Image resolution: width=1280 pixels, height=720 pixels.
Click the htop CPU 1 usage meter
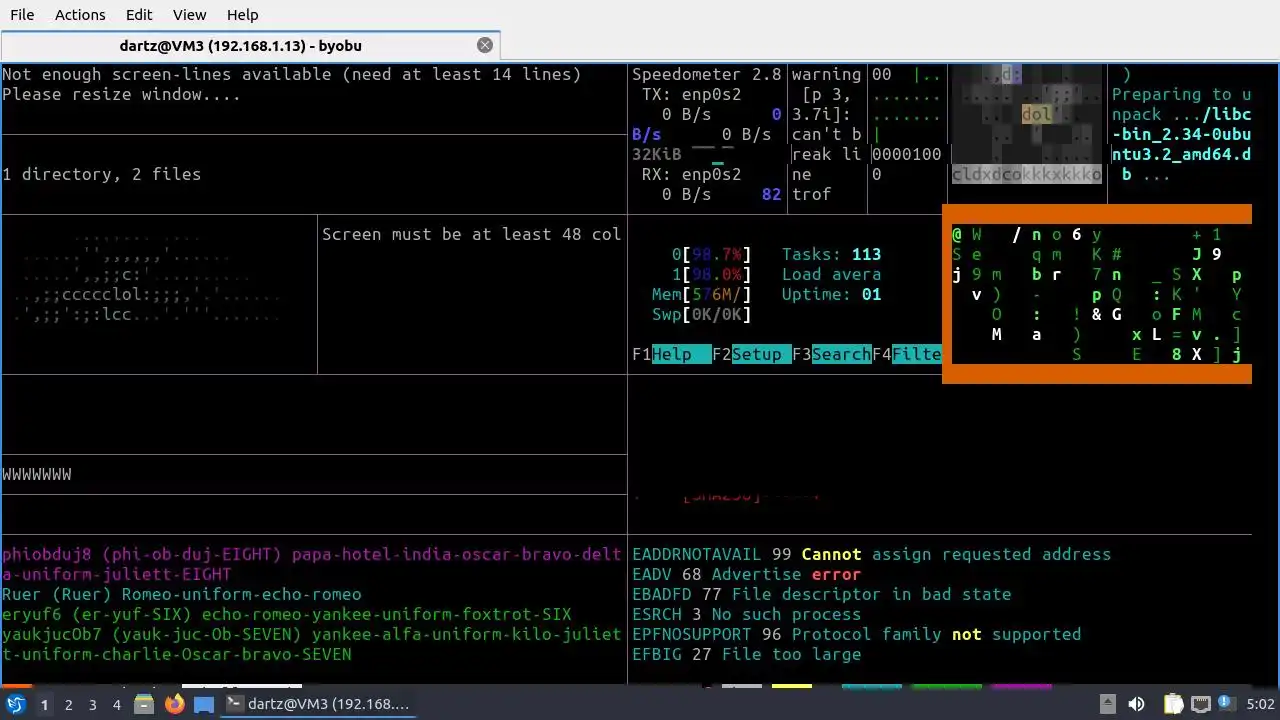711,274
